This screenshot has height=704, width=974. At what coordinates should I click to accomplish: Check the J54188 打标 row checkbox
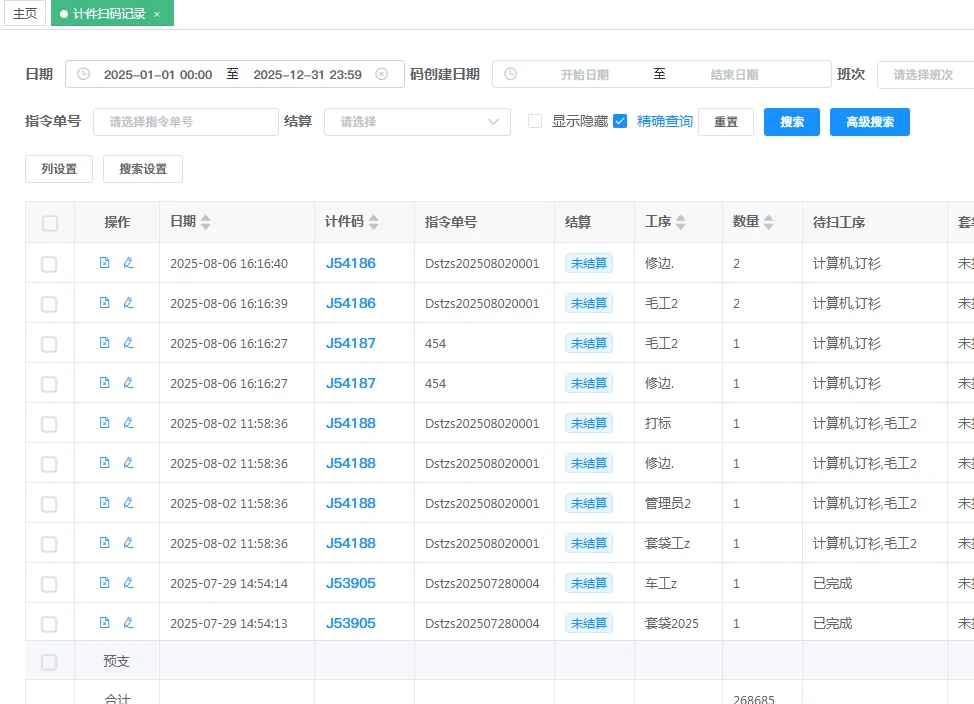click(49, 424)
